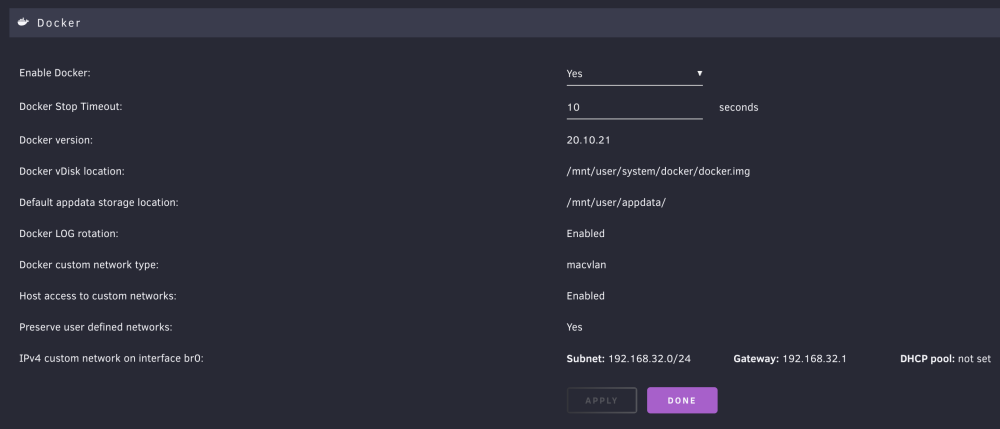Click the Done button
The width and height of the screenshot is (1000, 429).
[682, 400]
